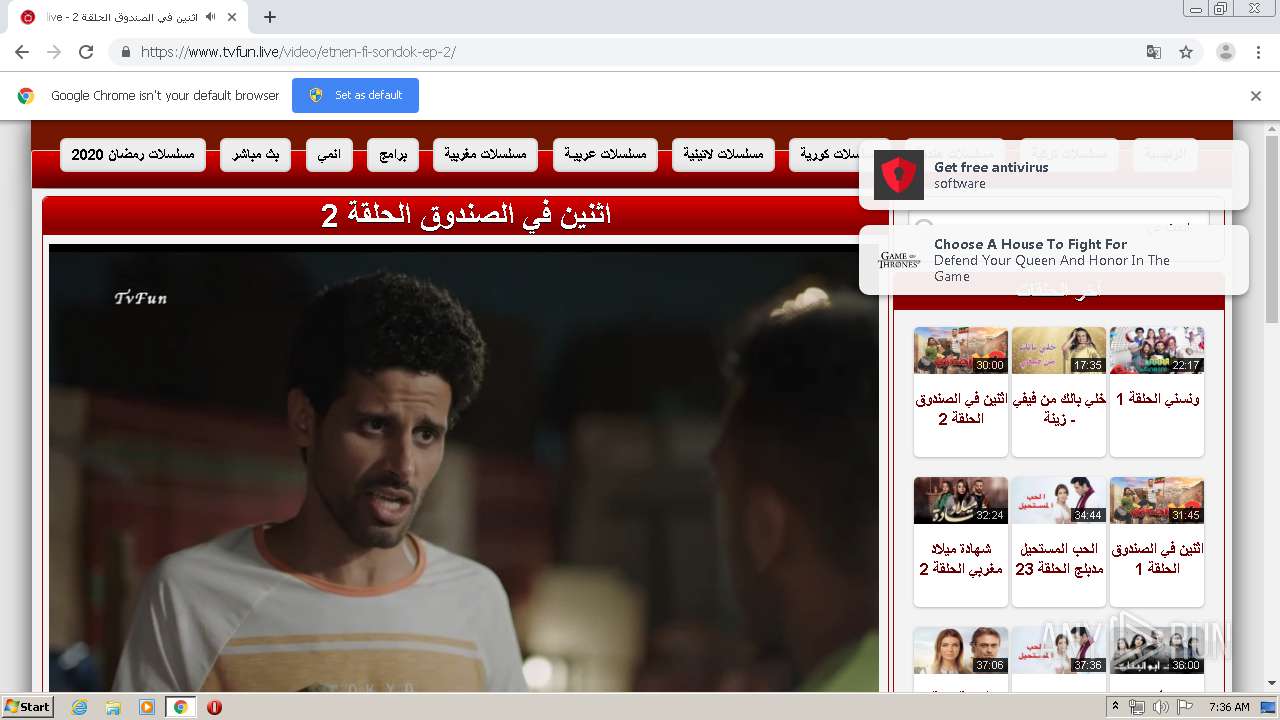Mute the tab using the speaker icon

(210, 17)
